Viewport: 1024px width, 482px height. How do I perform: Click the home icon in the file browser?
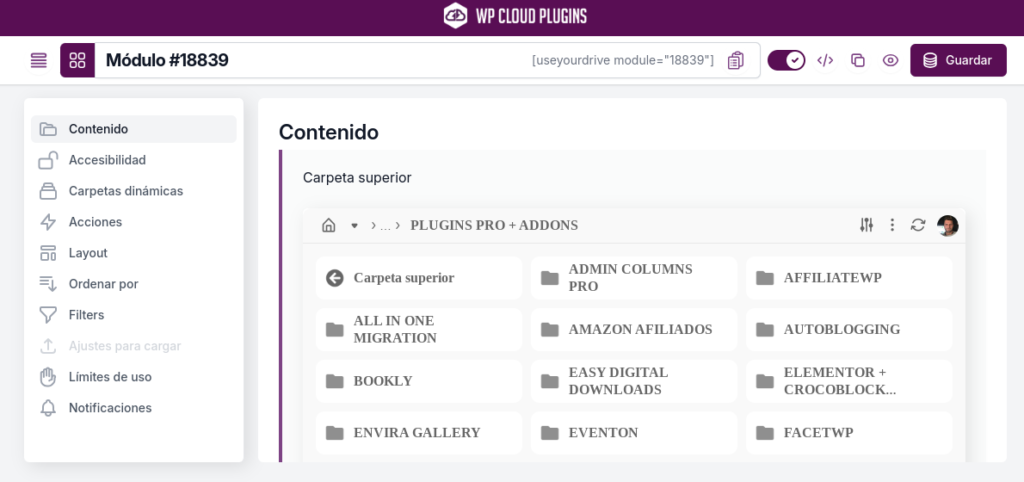point(328,225)
